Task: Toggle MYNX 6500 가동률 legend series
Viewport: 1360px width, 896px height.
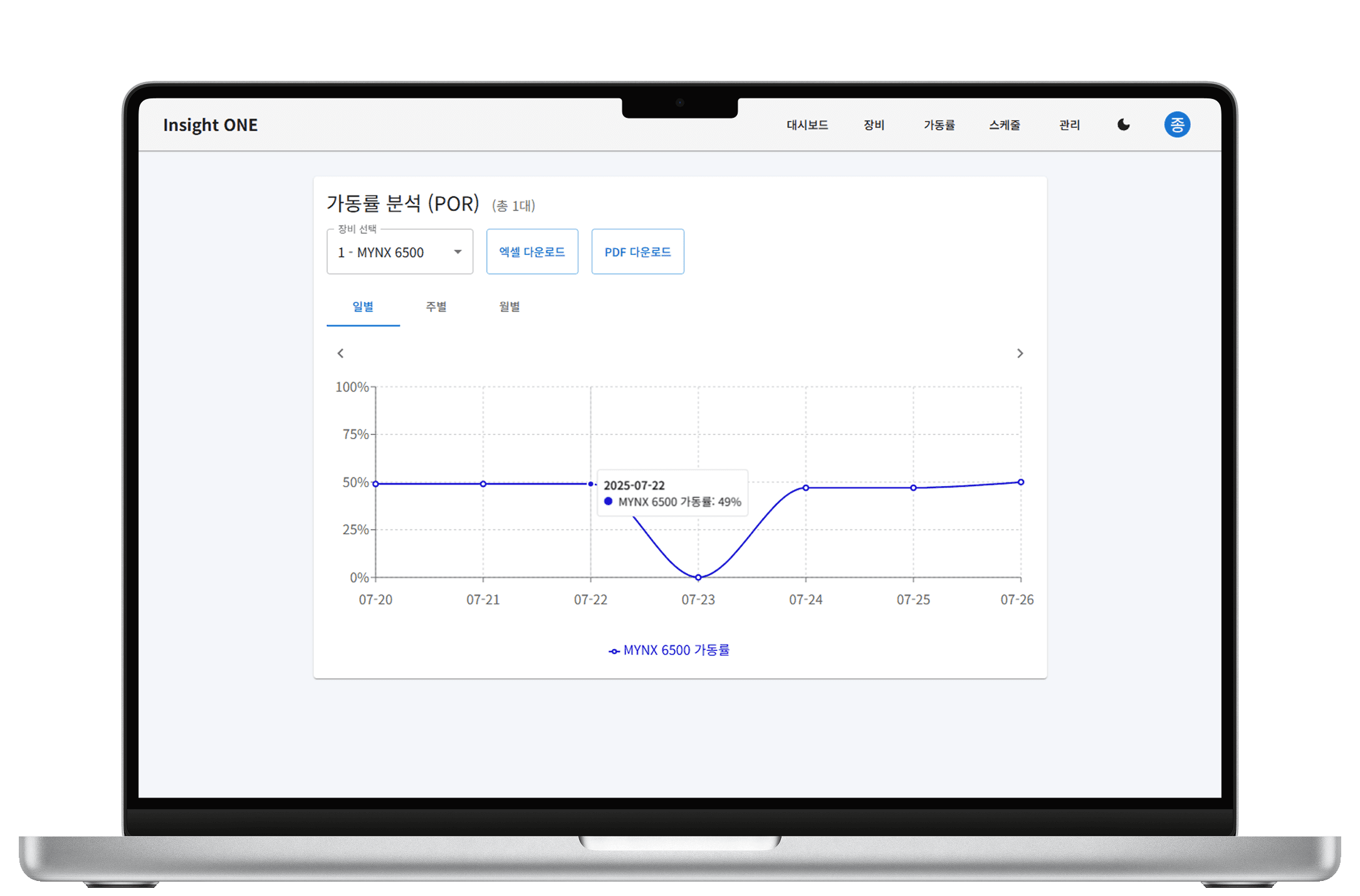Action: (669, 650)
